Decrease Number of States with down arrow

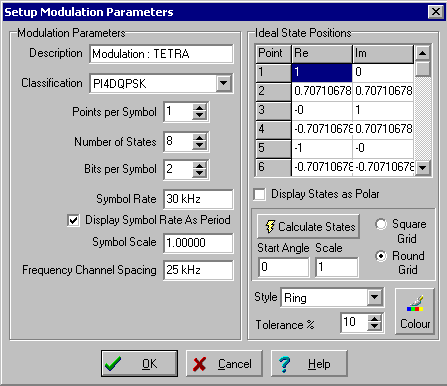(199, 145)
